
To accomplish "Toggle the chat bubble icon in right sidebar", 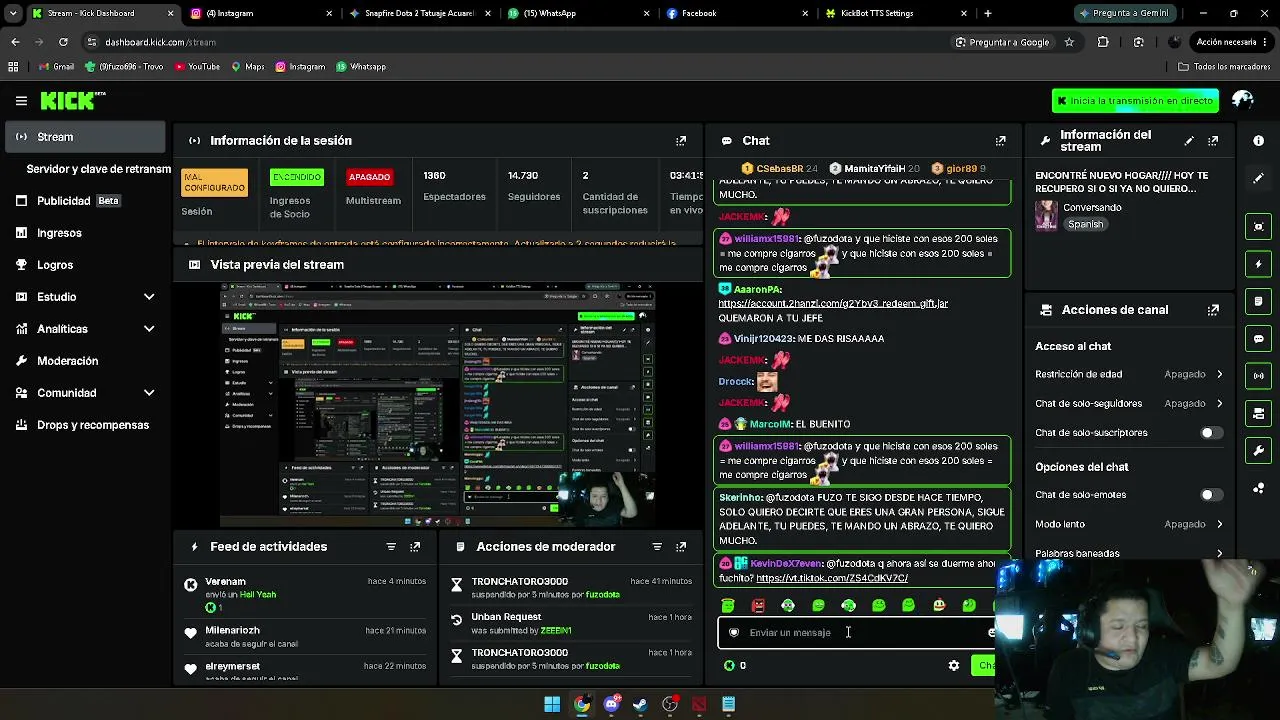I will (x=1258, y=339).
